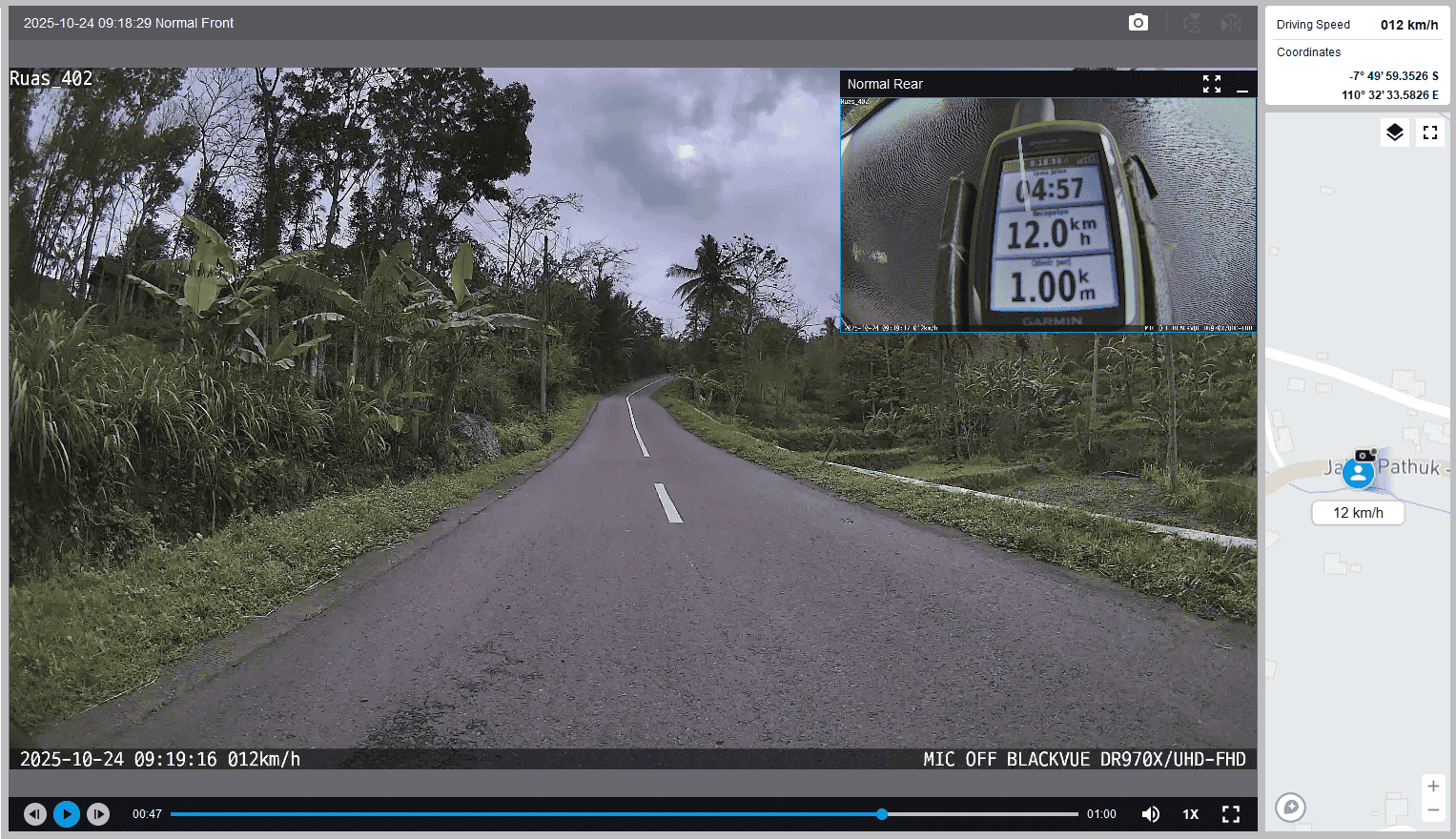Change the 1X playback speed
Screen dimensions: 1456x839
pyautogui.click(x=1190, y=814)
